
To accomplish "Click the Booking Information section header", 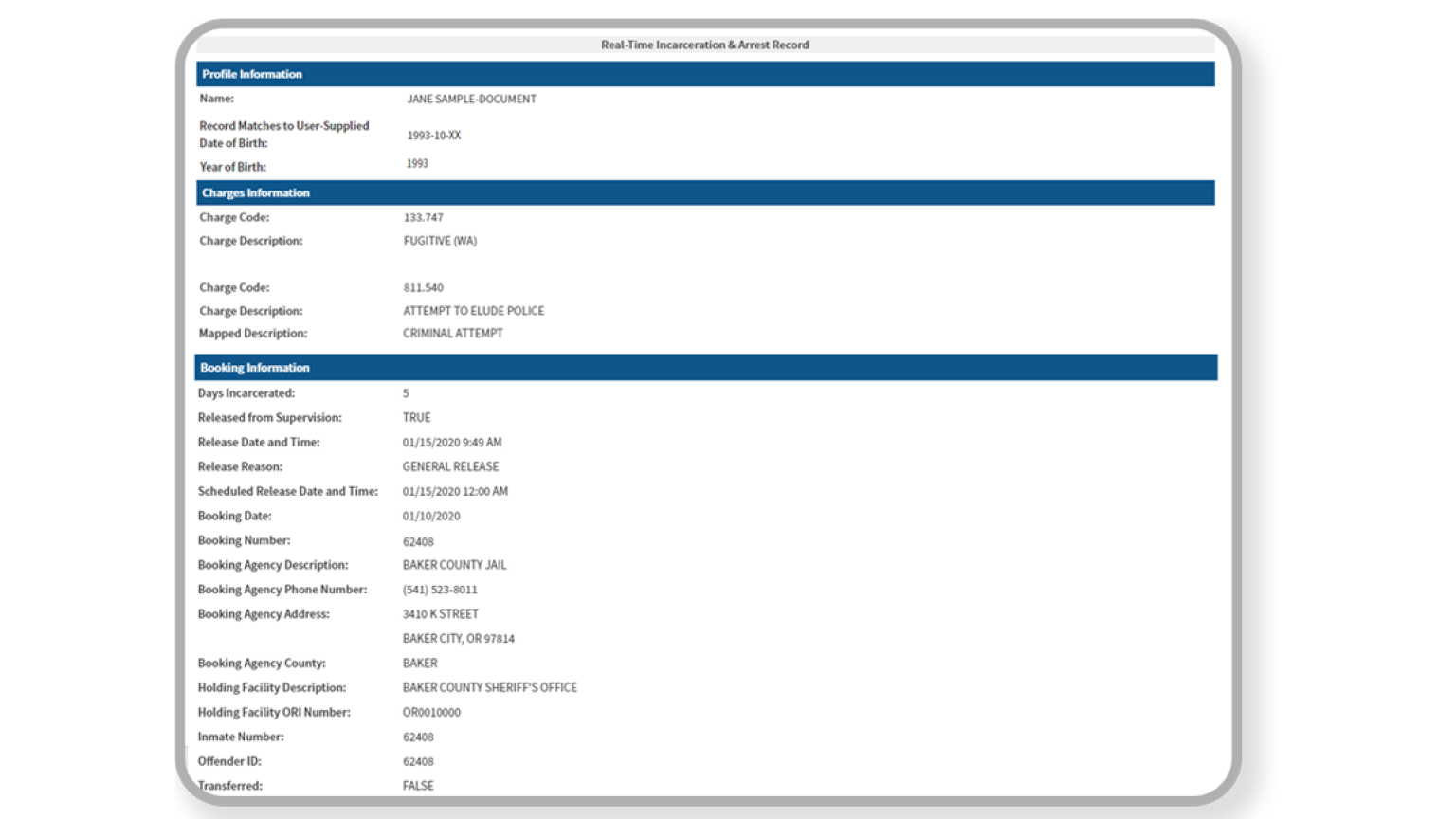I will pos(255,368).
